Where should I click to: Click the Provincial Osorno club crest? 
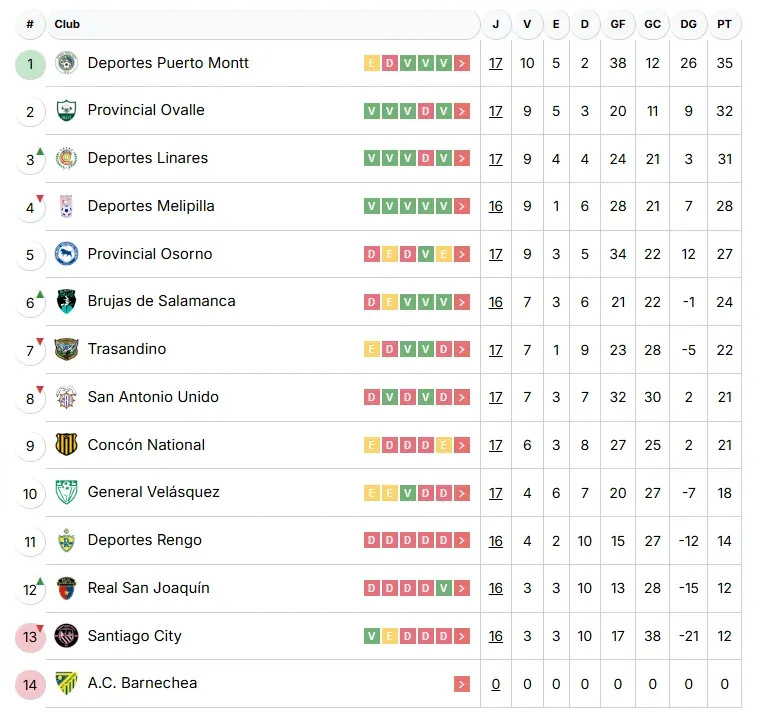(66, 254)
